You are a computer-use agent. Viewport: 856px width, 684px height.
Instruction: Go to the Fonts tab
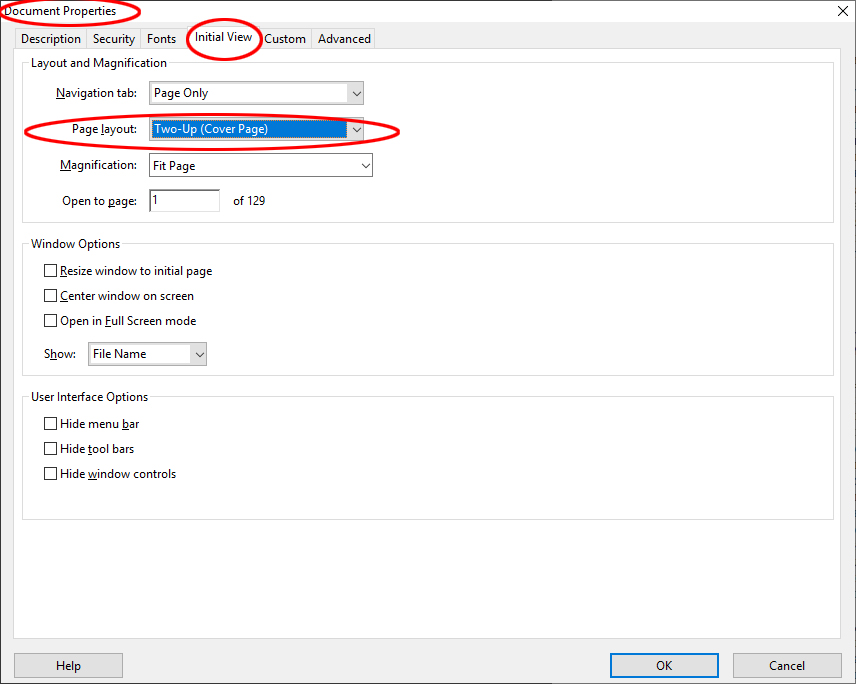[161, 39]
